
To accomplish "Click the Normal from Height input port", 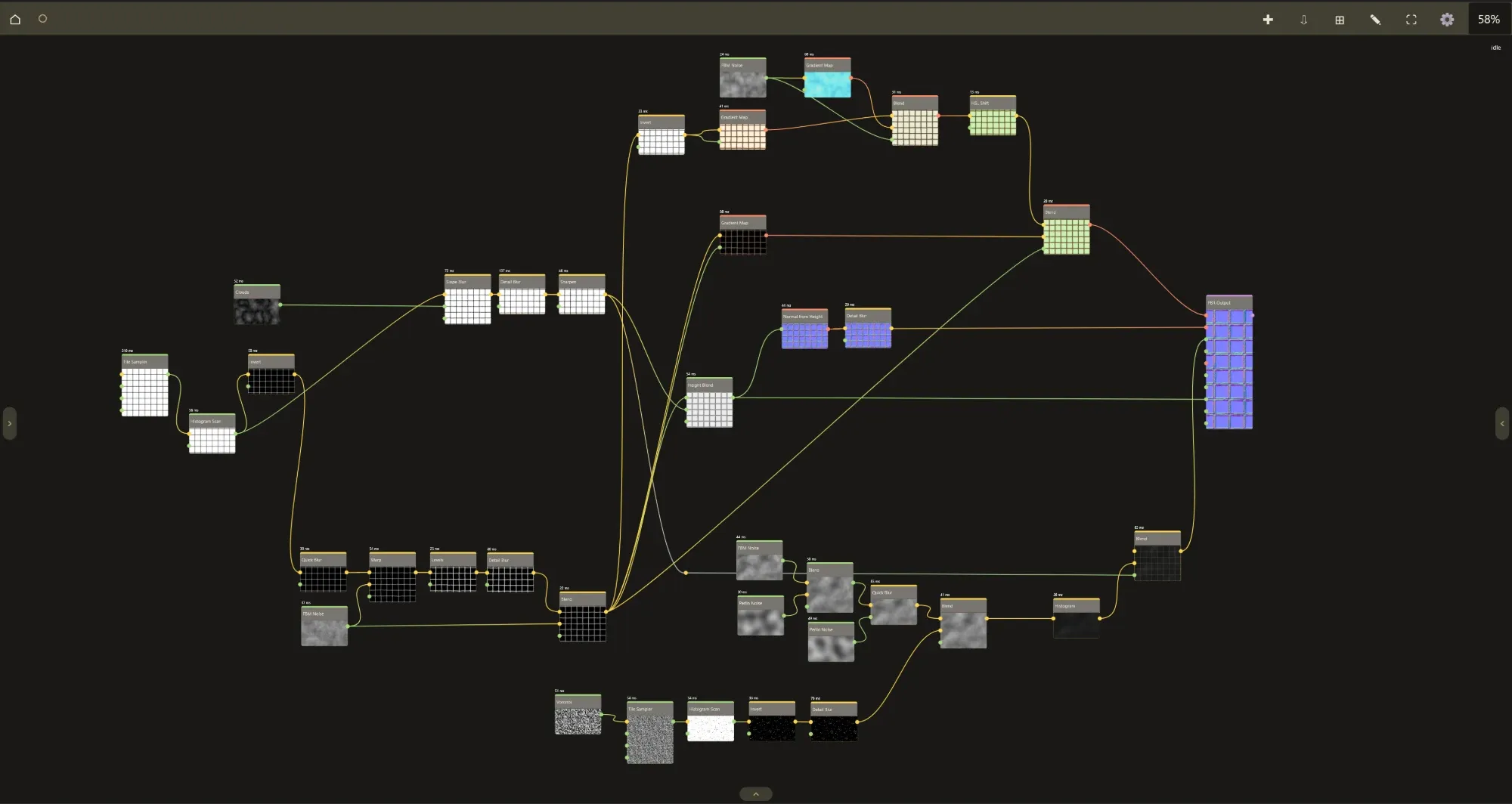I will point(782,329).
